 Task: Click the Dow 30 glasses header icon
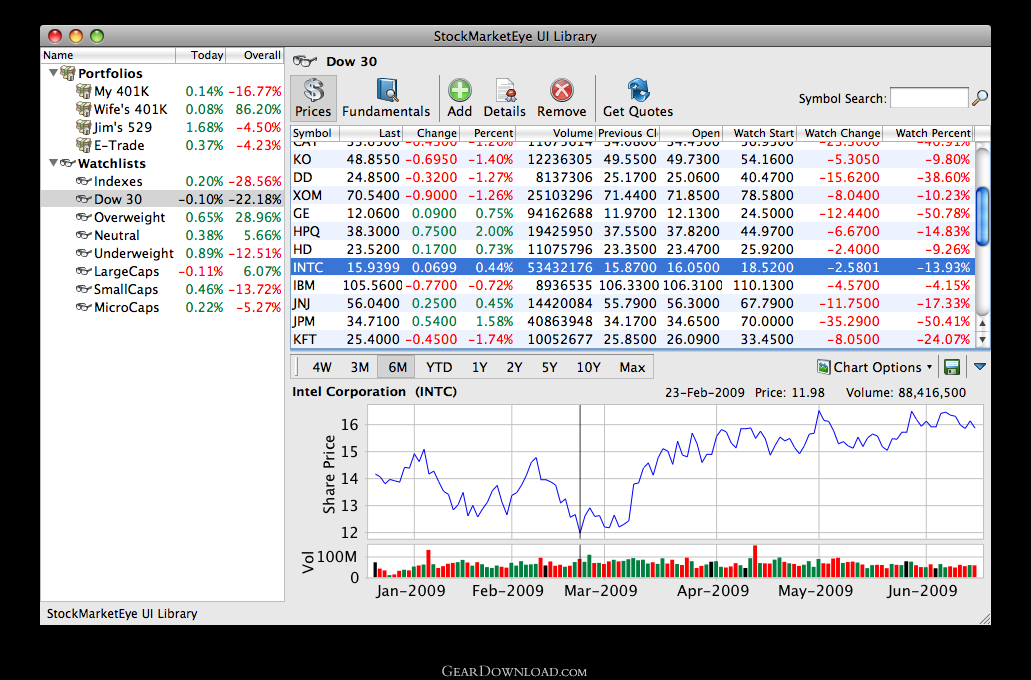click(304, 61)
